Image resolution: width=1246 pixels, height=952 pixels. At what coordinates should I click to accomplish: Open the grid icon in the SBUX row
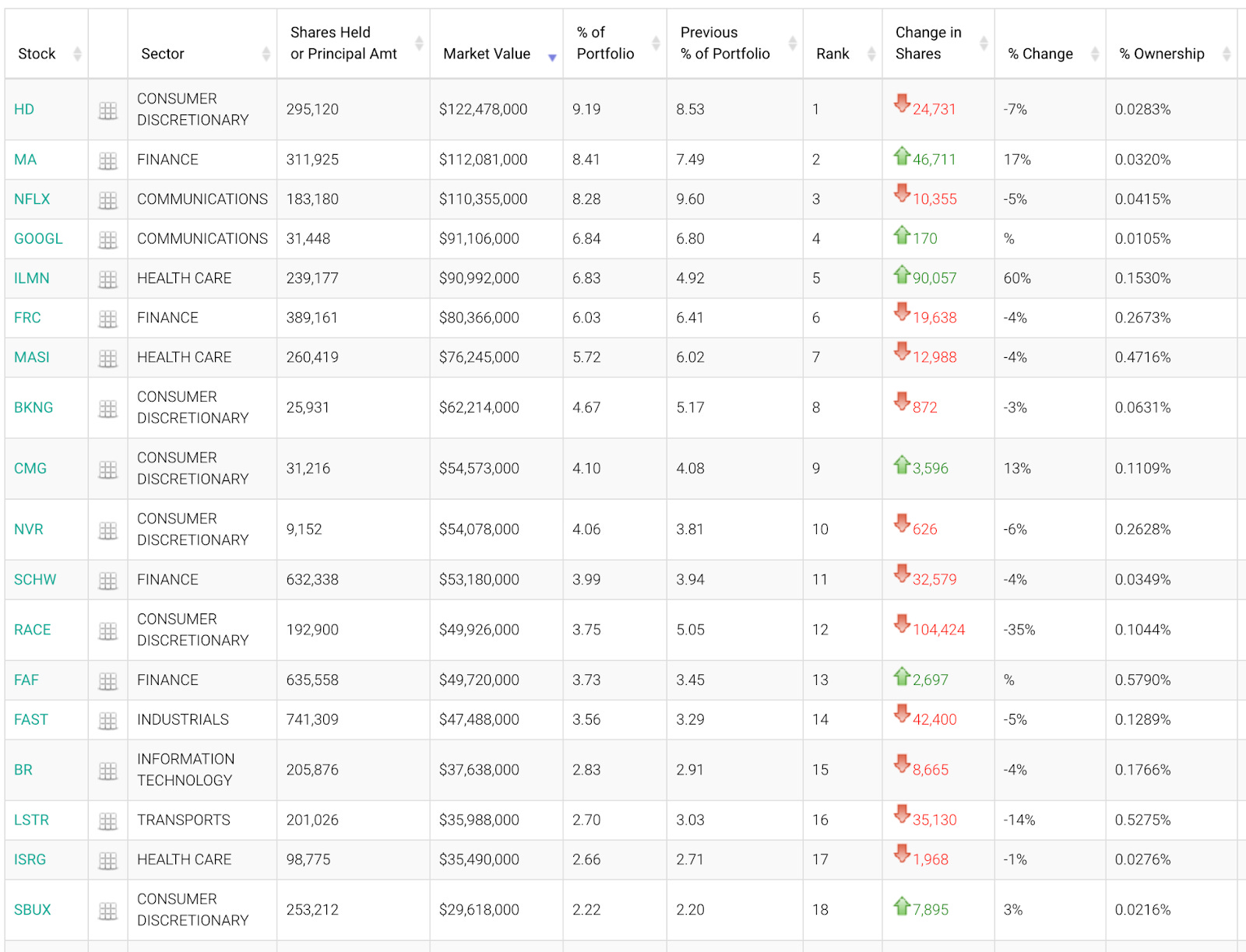click(x=108, y=911)
